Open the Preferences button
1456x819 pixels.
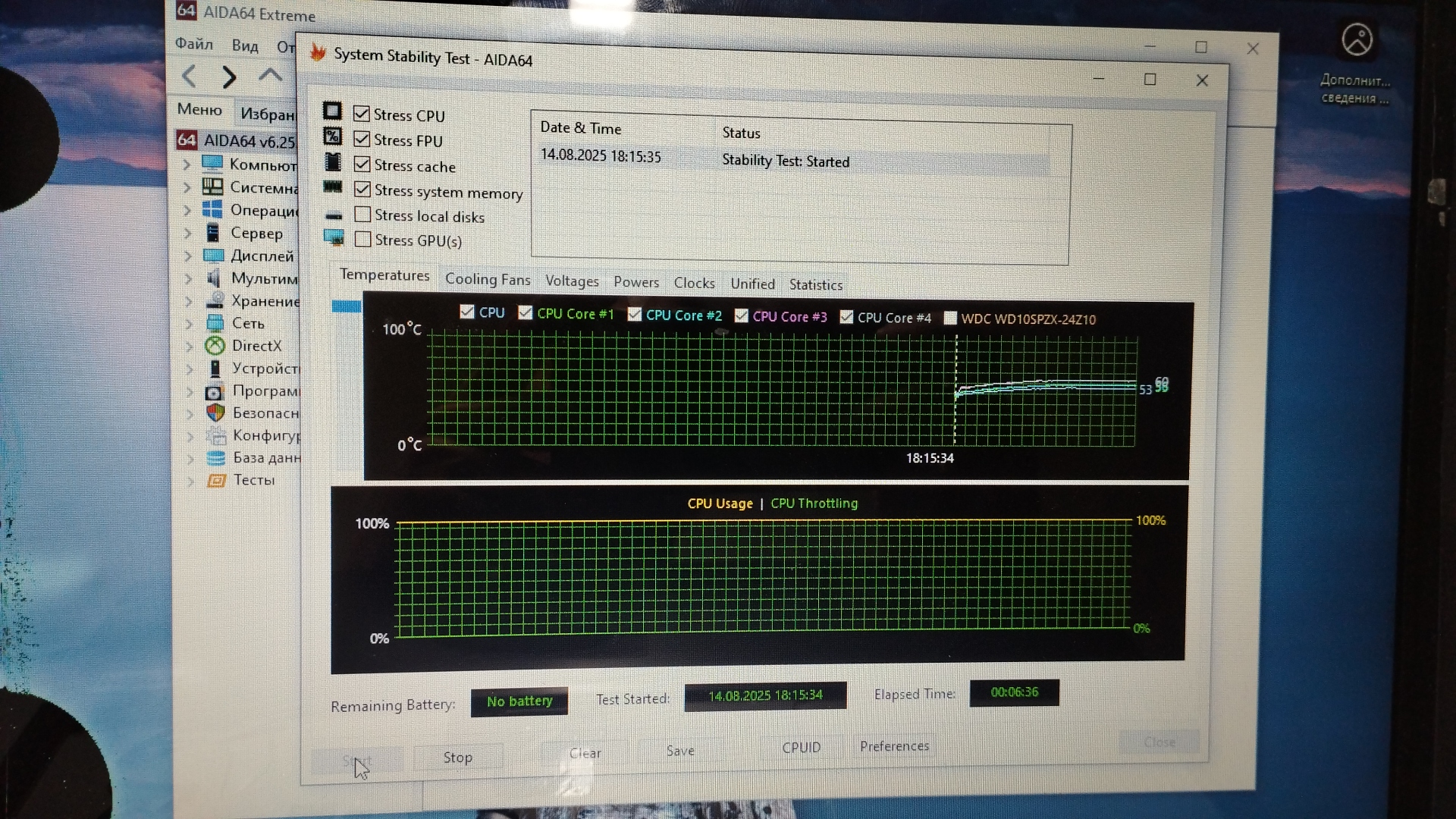pyautogui.click(x=894, y=746)
